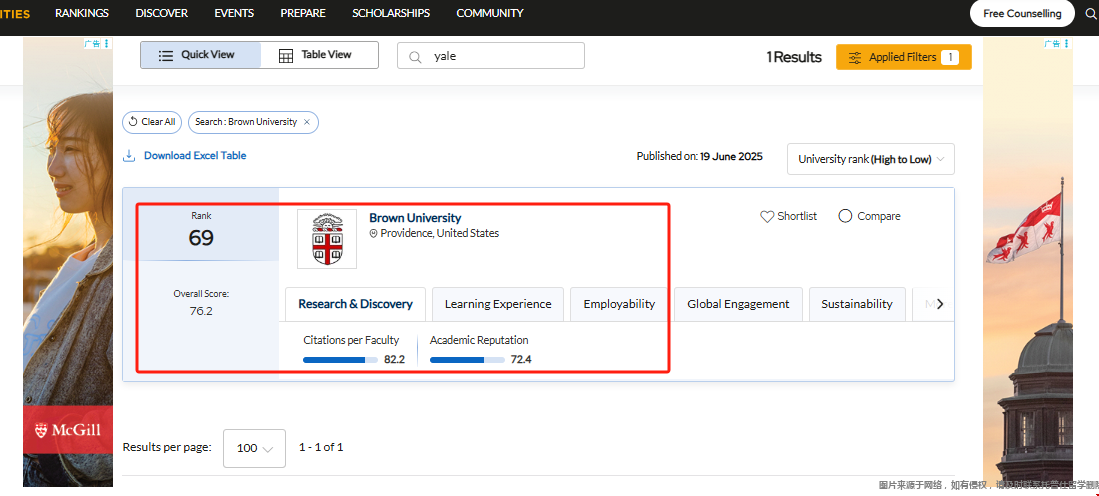Click the Citations per Faculty score bar

340,359
